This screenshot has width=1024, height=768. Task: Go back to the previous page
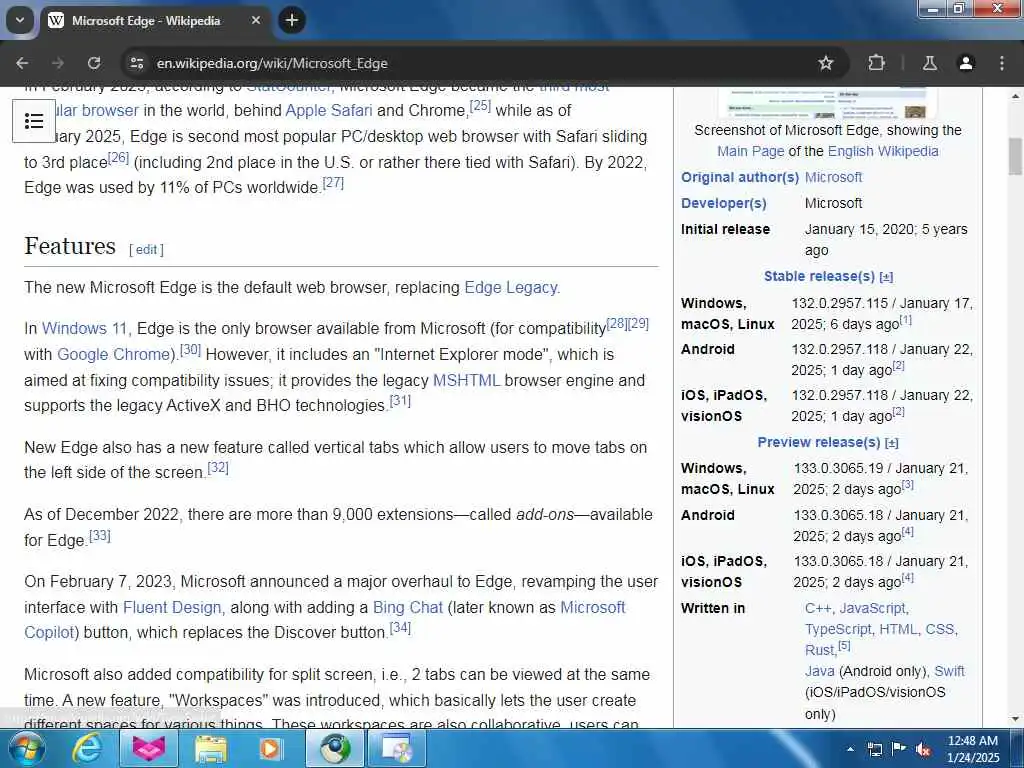tap(22, 63)
